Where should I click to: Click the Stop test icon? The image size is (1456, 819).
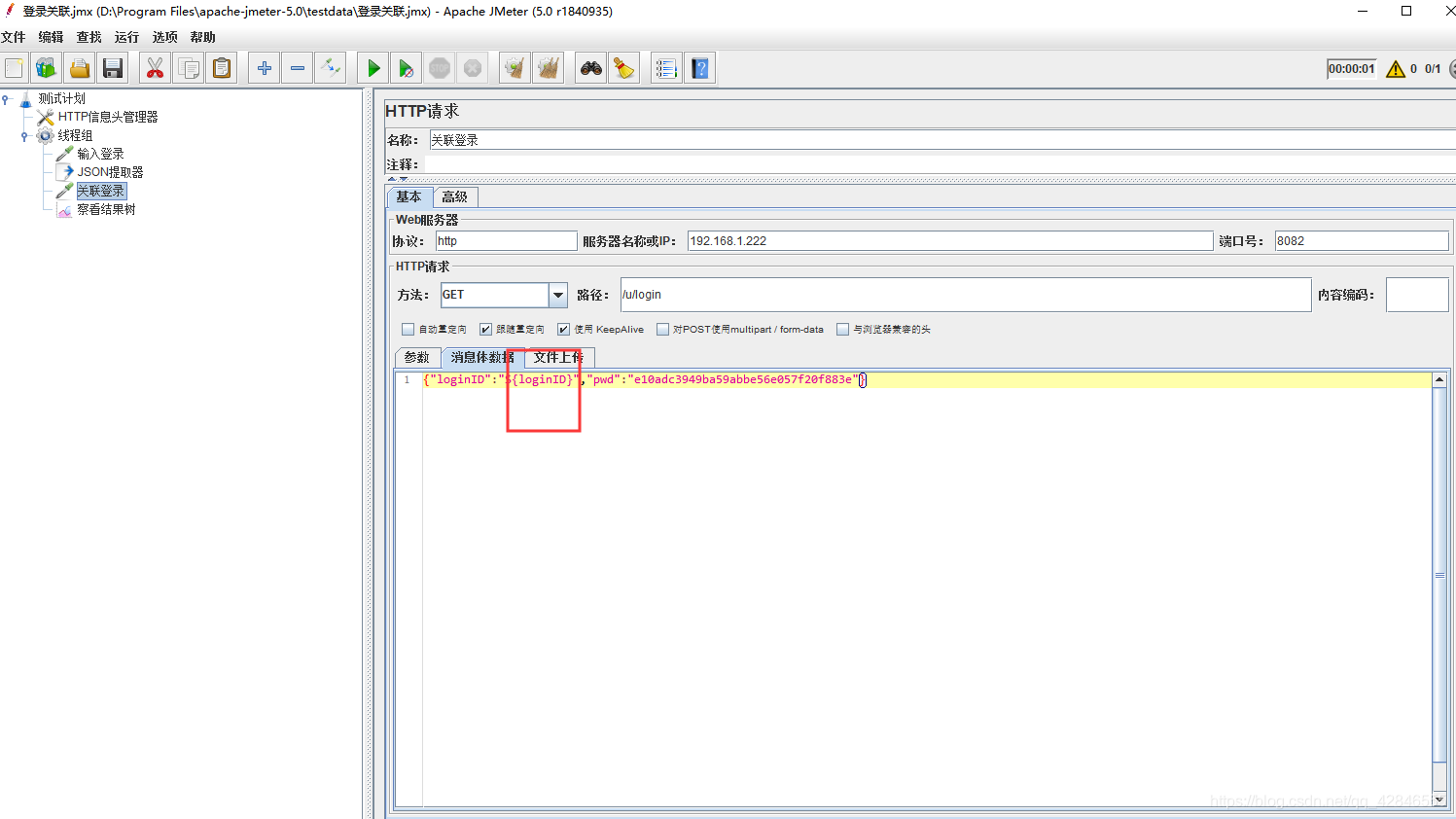pyautogui.click(x=440, y=68)
